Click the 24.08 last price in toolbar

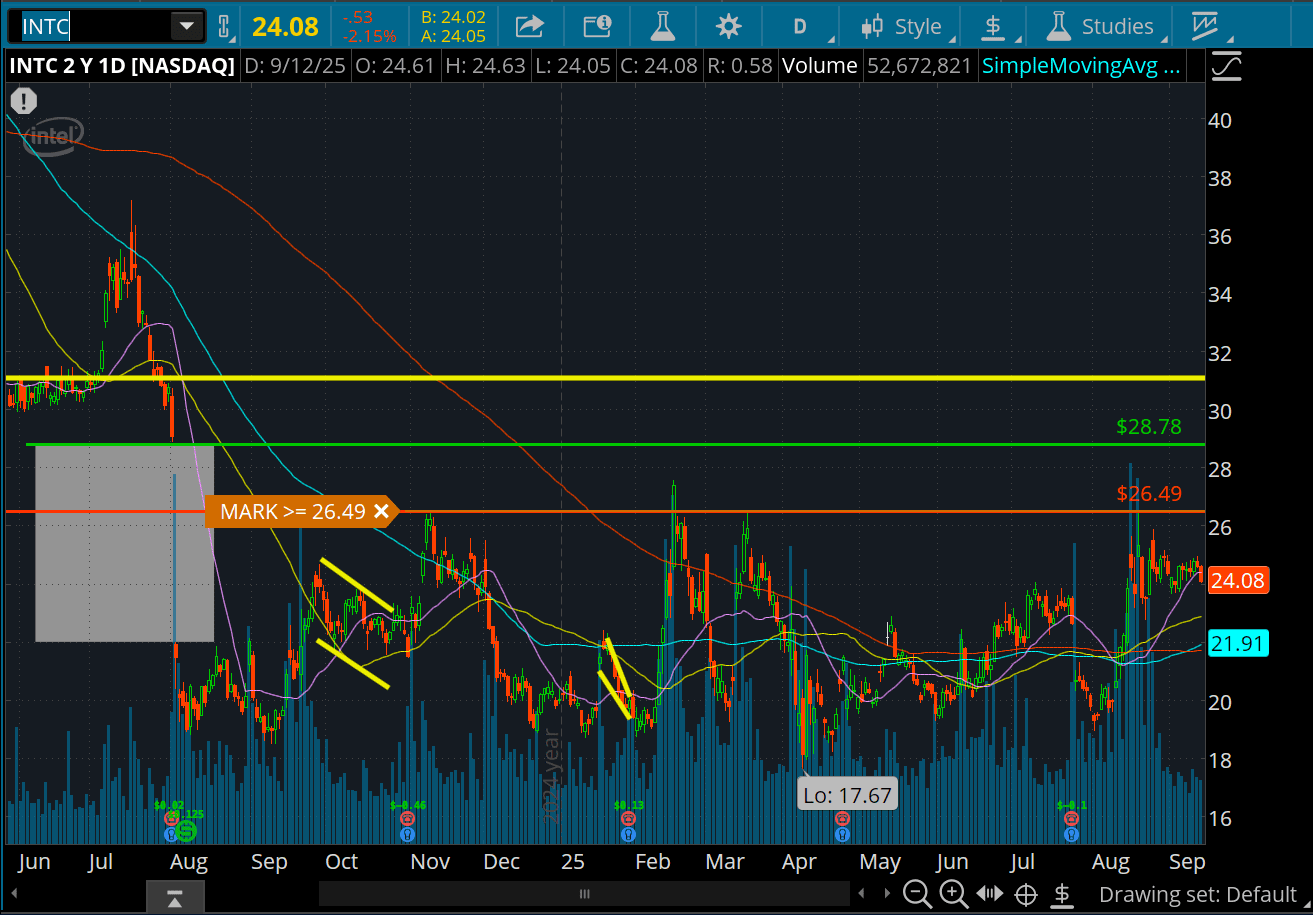coord(285,26)
